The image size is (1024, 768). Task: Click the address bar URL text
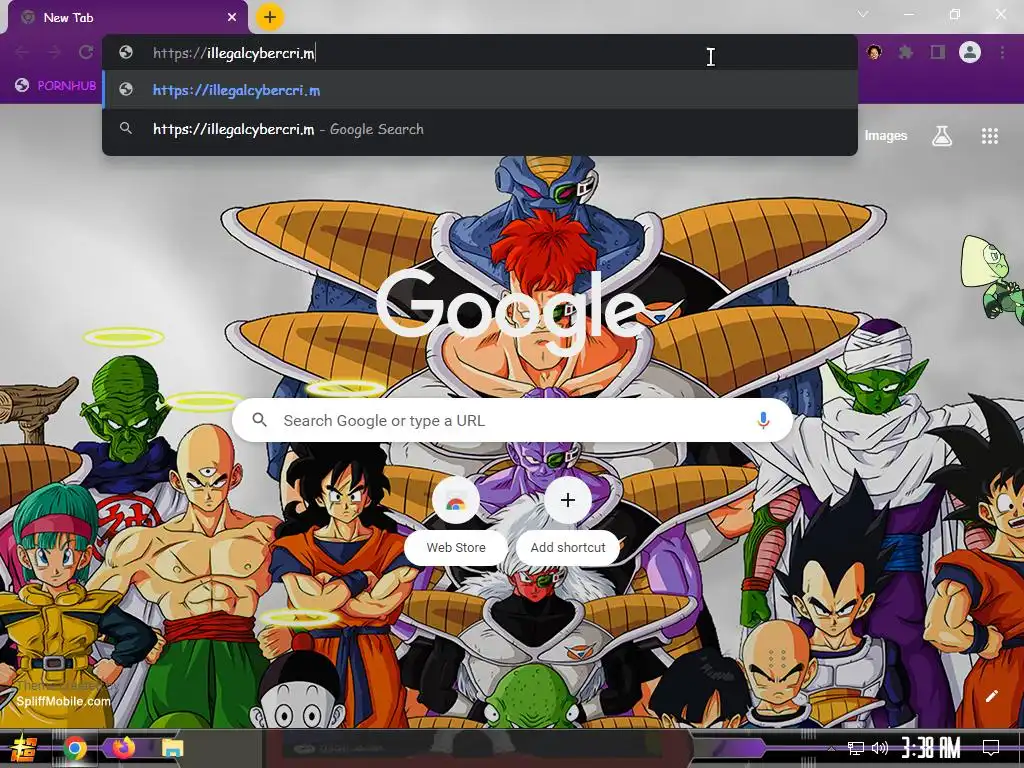pos(234,53)
